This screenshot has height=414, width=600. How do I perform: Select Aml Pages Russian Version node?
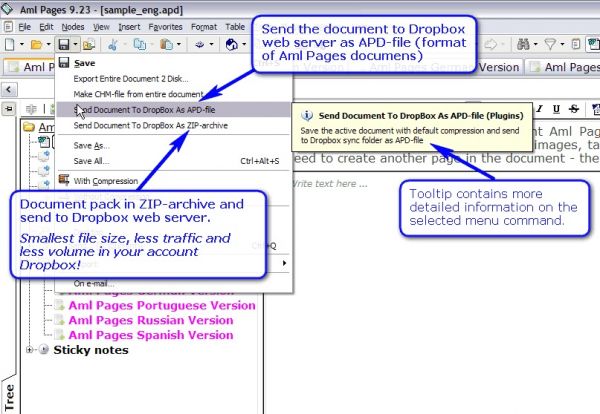(151, 320)
